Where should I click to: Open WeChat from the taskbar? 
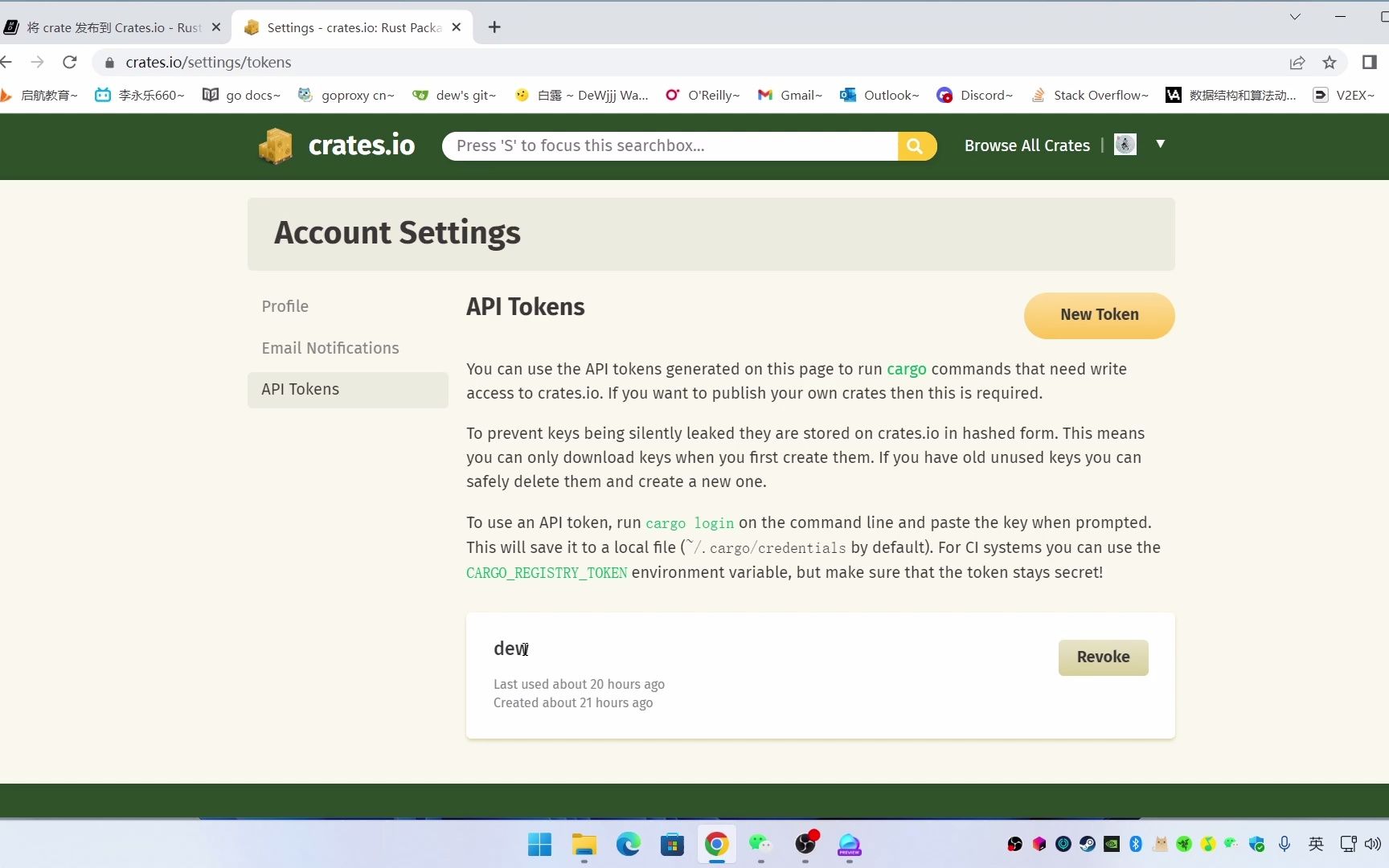tap(760, 845)
